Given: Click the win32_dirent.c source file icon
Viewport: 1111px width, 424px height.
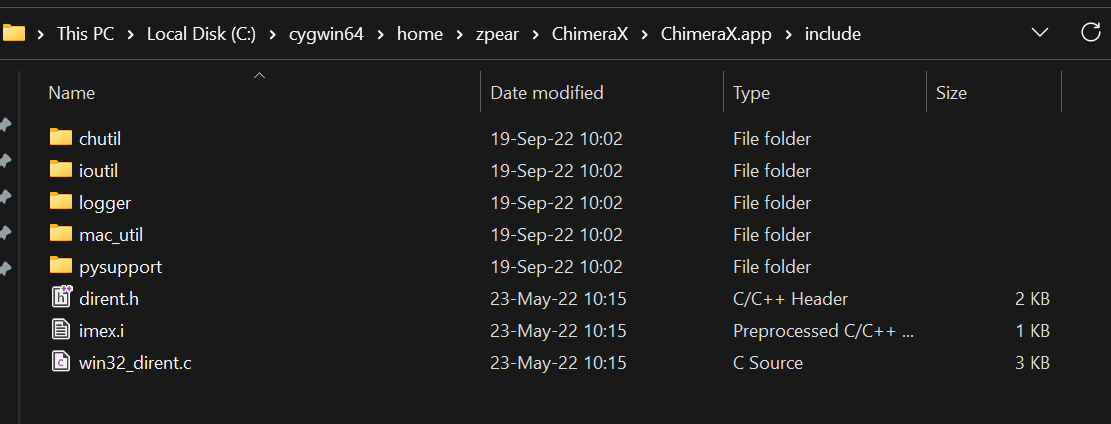Looking at the screenshot, I should (62, 362).
